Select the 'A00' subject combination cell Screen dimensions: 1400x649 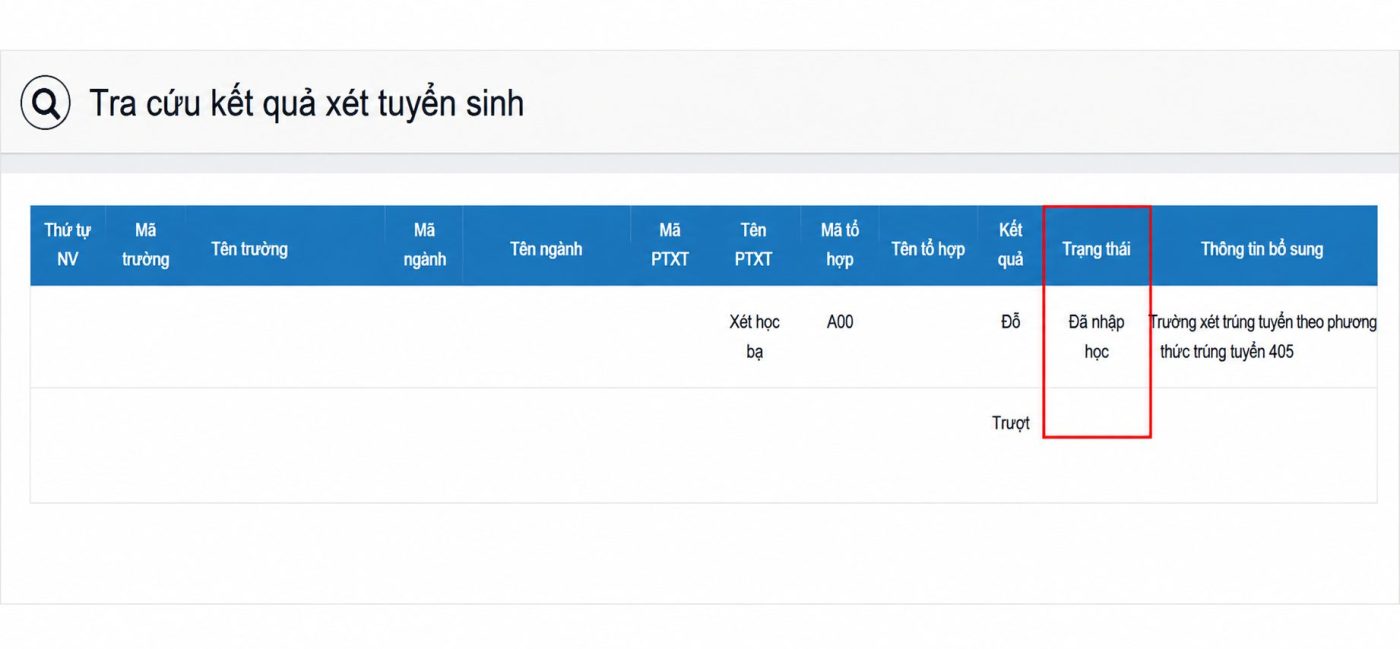pos(840,322)
